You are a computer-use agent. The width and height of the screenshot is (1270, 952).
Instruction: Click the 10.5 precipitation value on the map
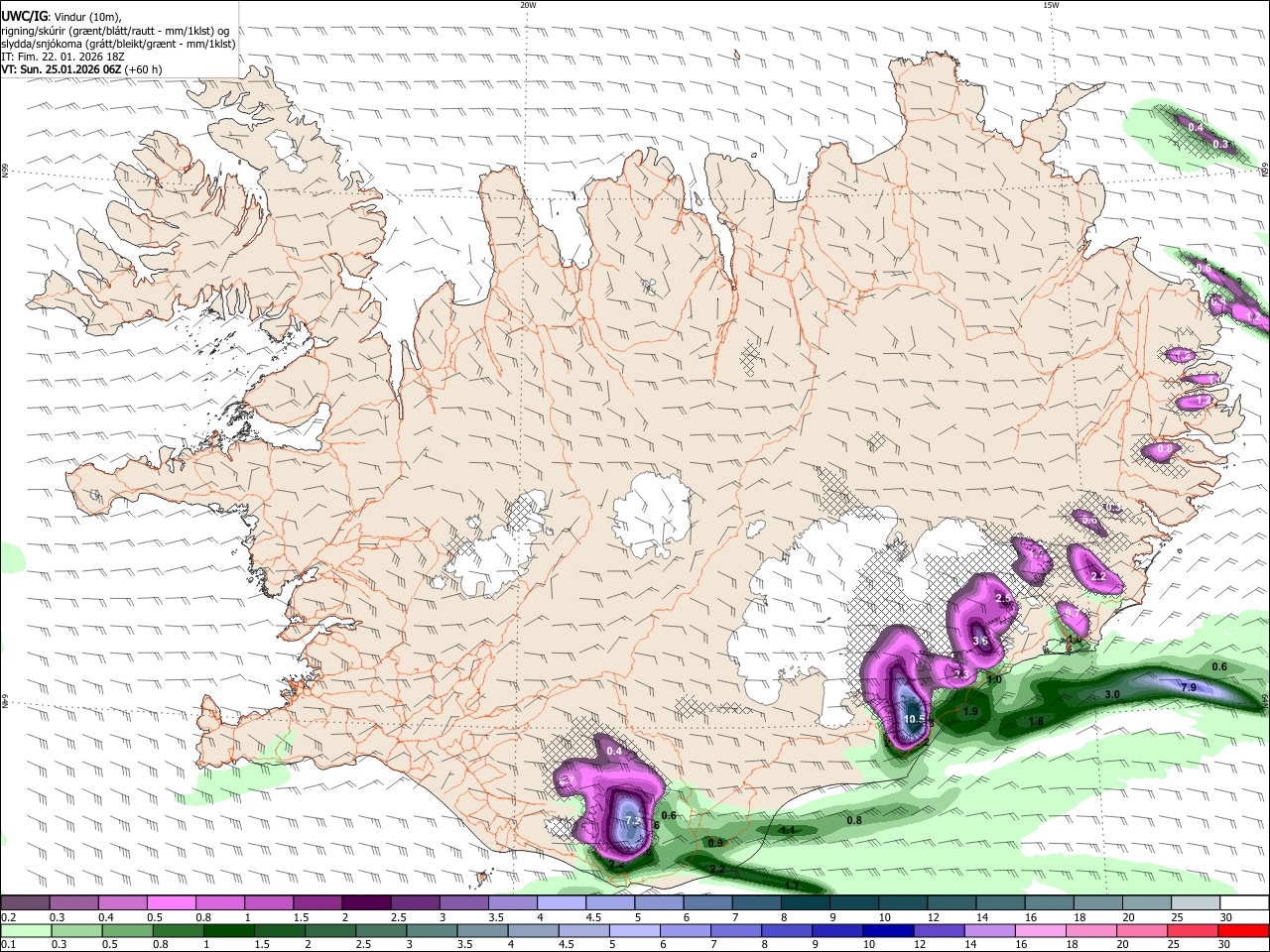[914, 719]
